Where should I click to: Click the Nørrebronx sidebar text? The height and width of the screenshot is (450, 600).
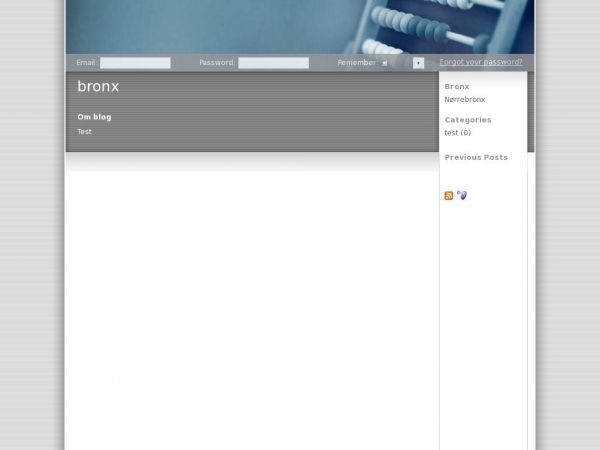pyautogui.click(x=465, y=99)
